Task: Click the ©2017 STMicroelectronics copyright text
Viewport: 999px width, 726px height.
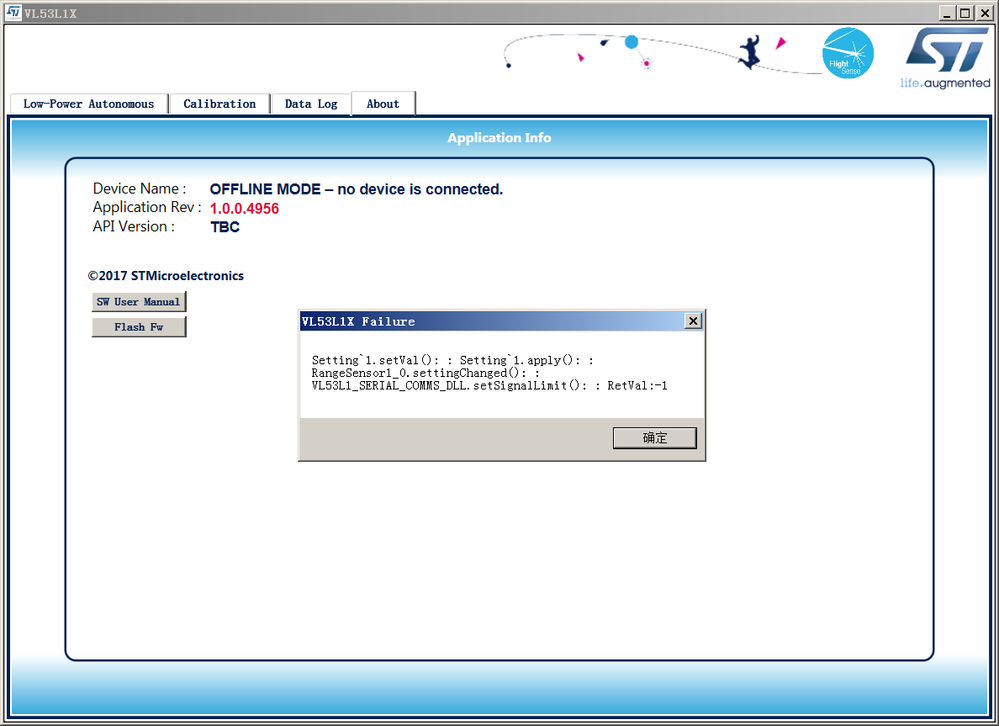Action: coord(166,276)
